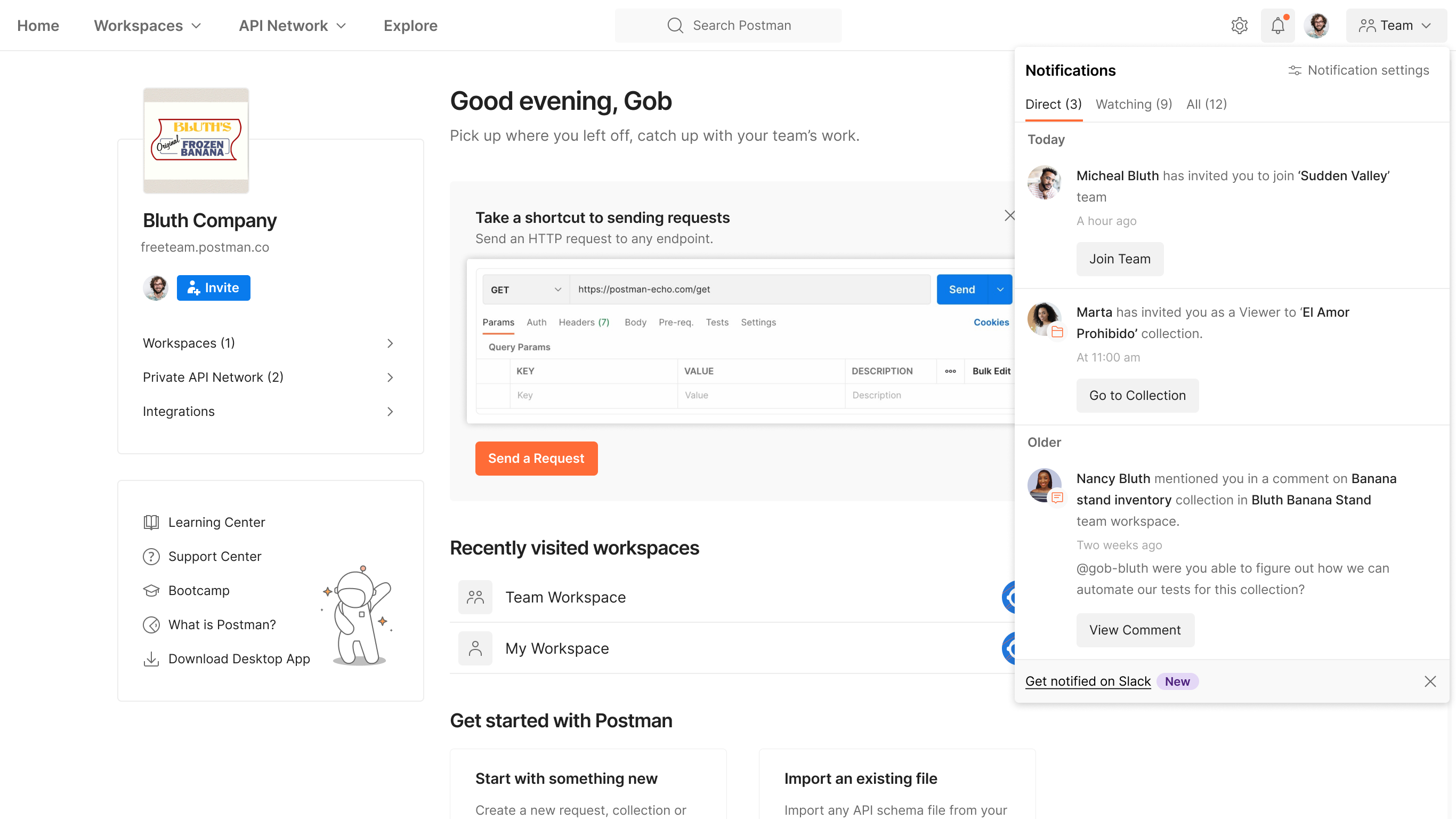Click the Bluth's Frozen Banana logo
Screen dimensions: 1456x819
196,141
